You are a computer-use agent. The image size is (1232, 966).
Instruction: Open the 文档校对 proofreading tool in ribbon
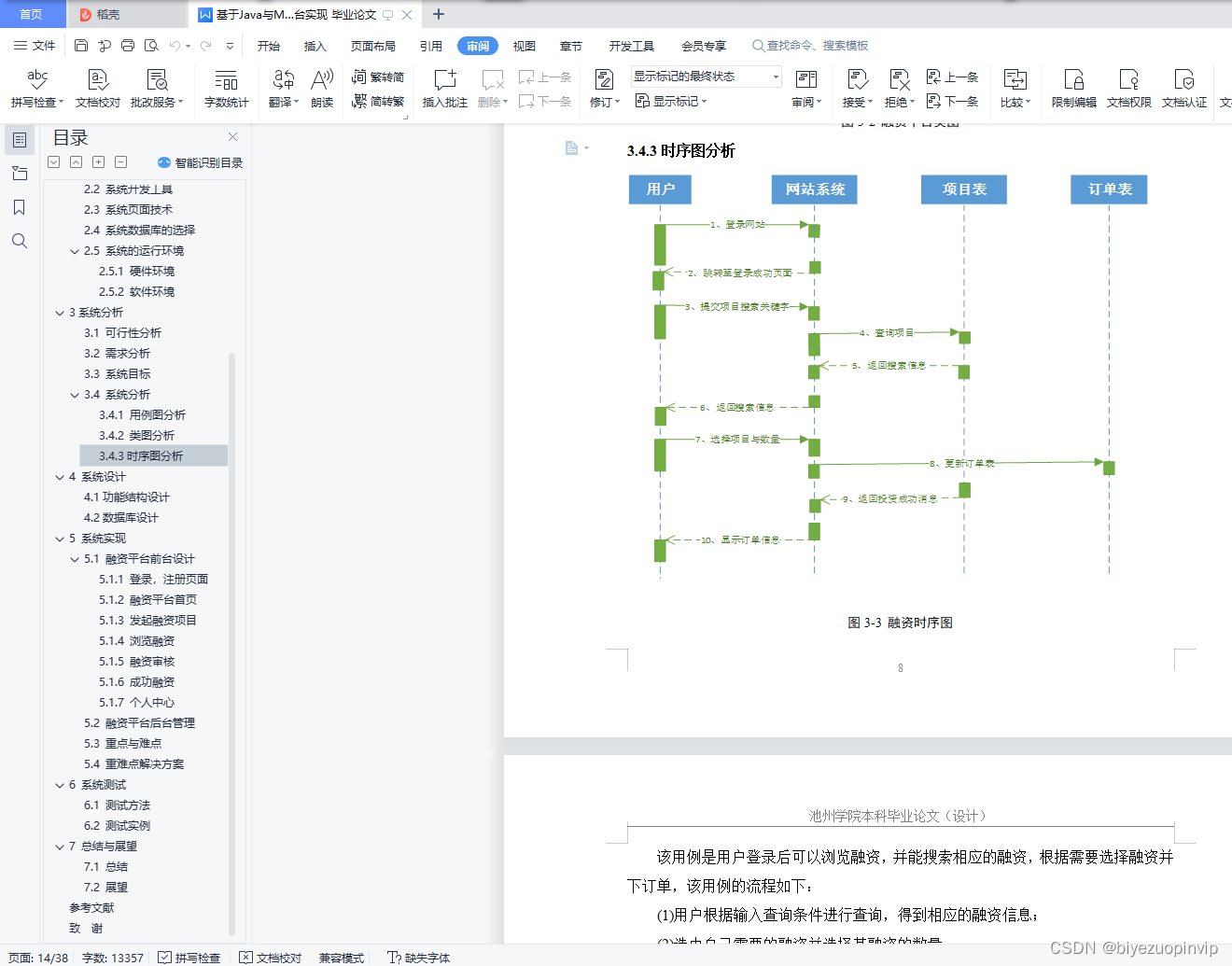coord(98,89)
